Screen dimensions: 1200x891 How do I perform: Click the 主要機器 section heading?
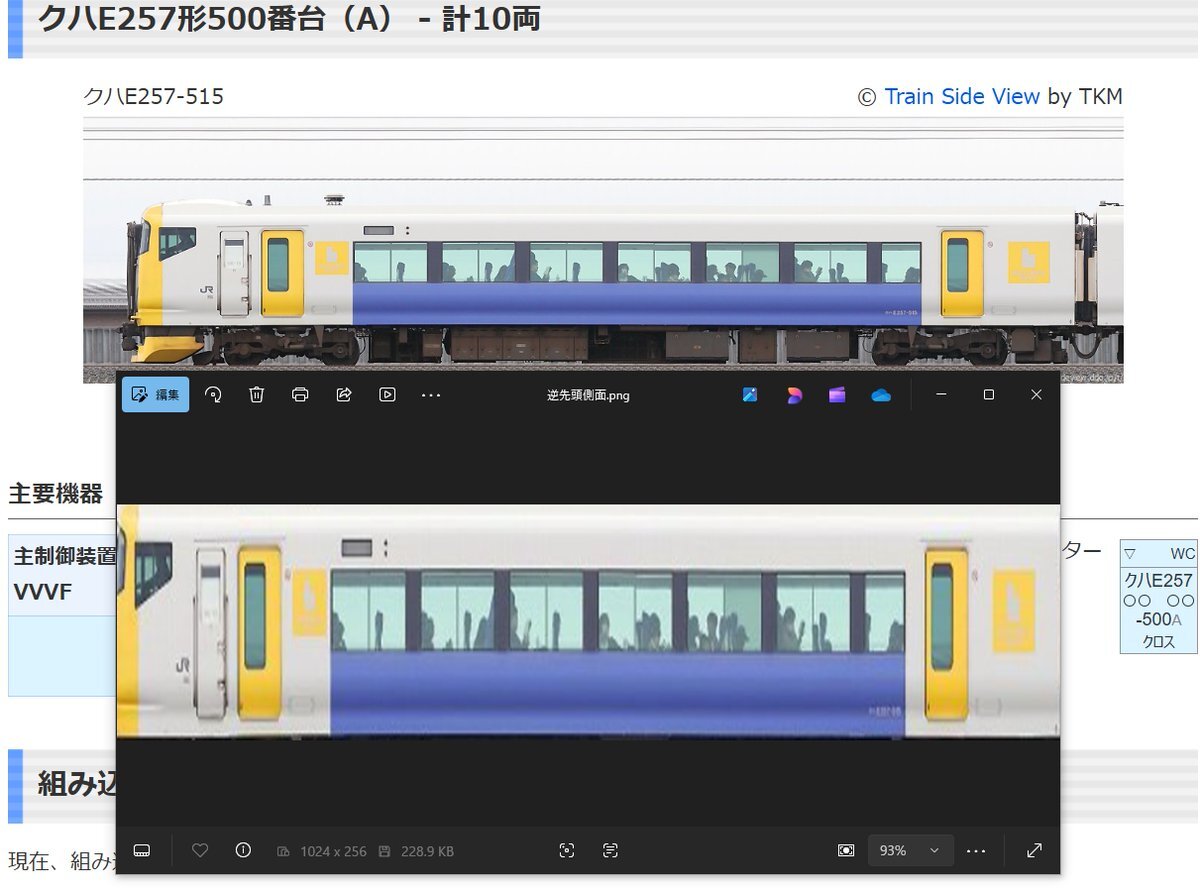(x=56, y=493)
